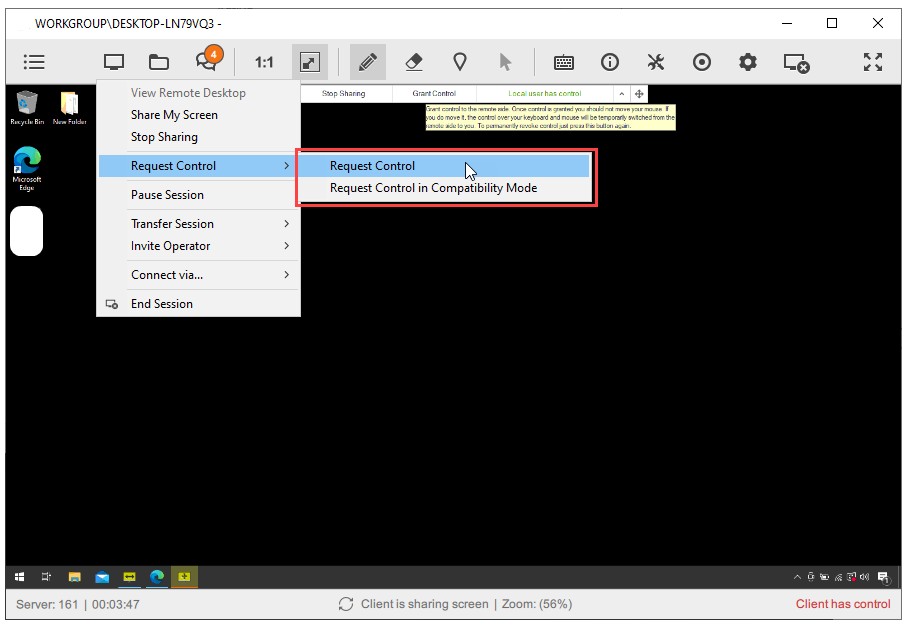Collapse the control bar via its chevron
Screen dimensions: 911x625
point(621,93)
